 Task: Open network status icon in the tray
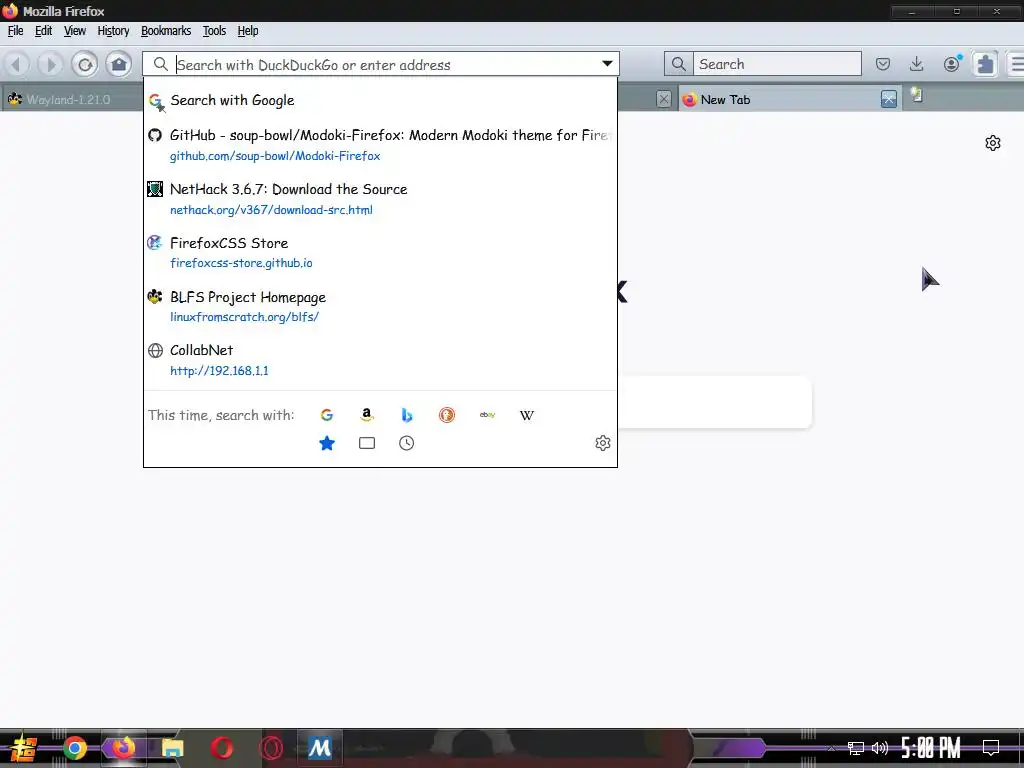(x=855, y=748)
